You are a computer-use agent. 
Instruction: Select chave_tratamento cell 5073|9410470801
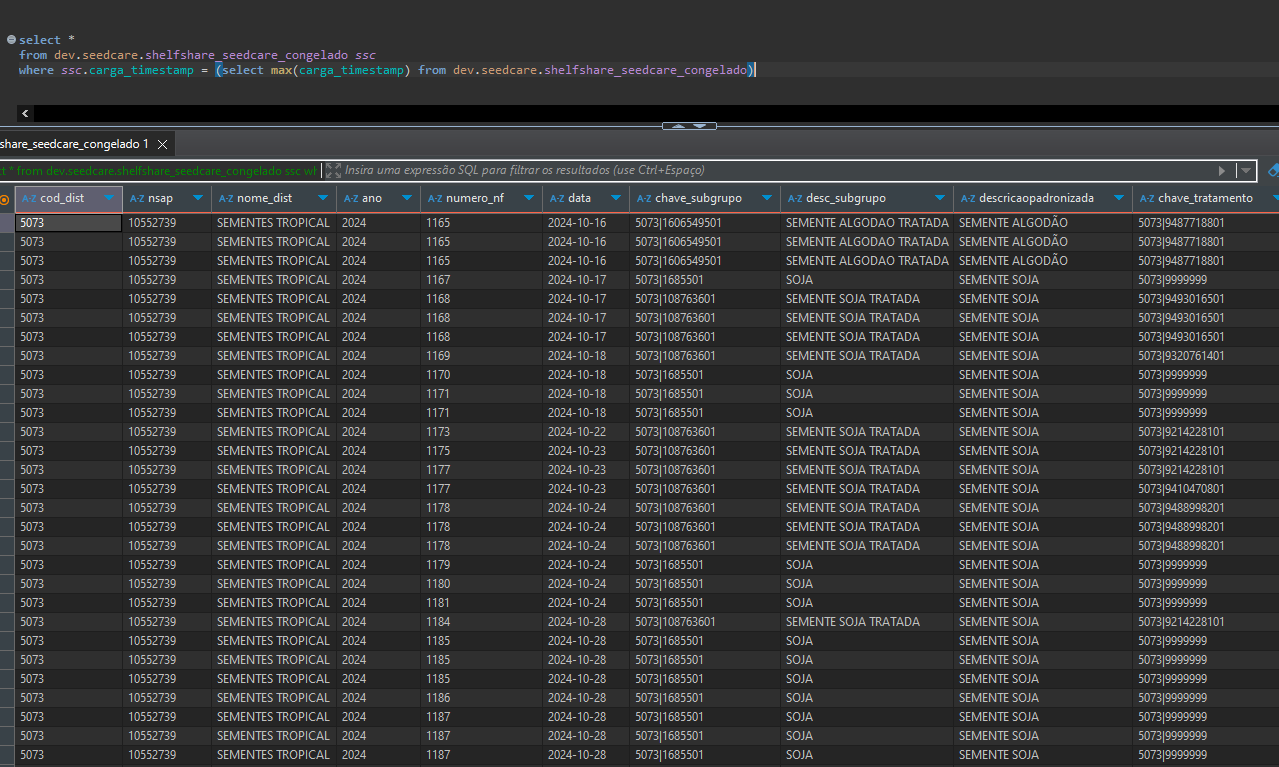pyautogui.click(x=1206, y=489)
